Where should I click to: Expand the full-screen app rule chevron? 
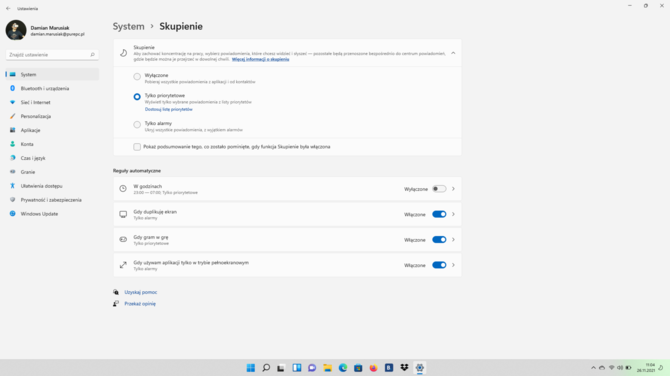tap(453, 265)
